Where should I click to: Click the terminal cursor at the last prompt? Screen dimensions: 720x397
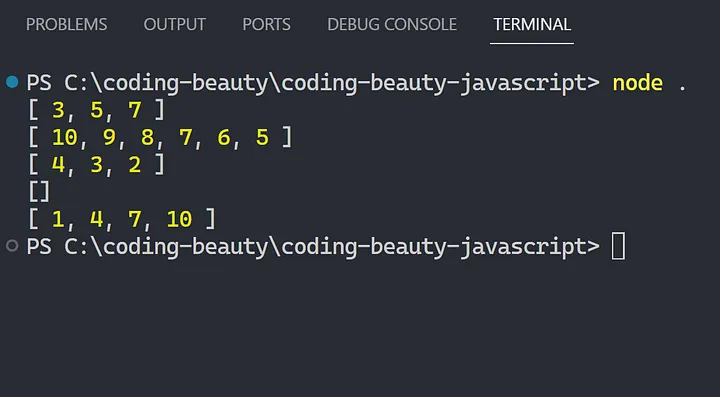pos(618,246)
